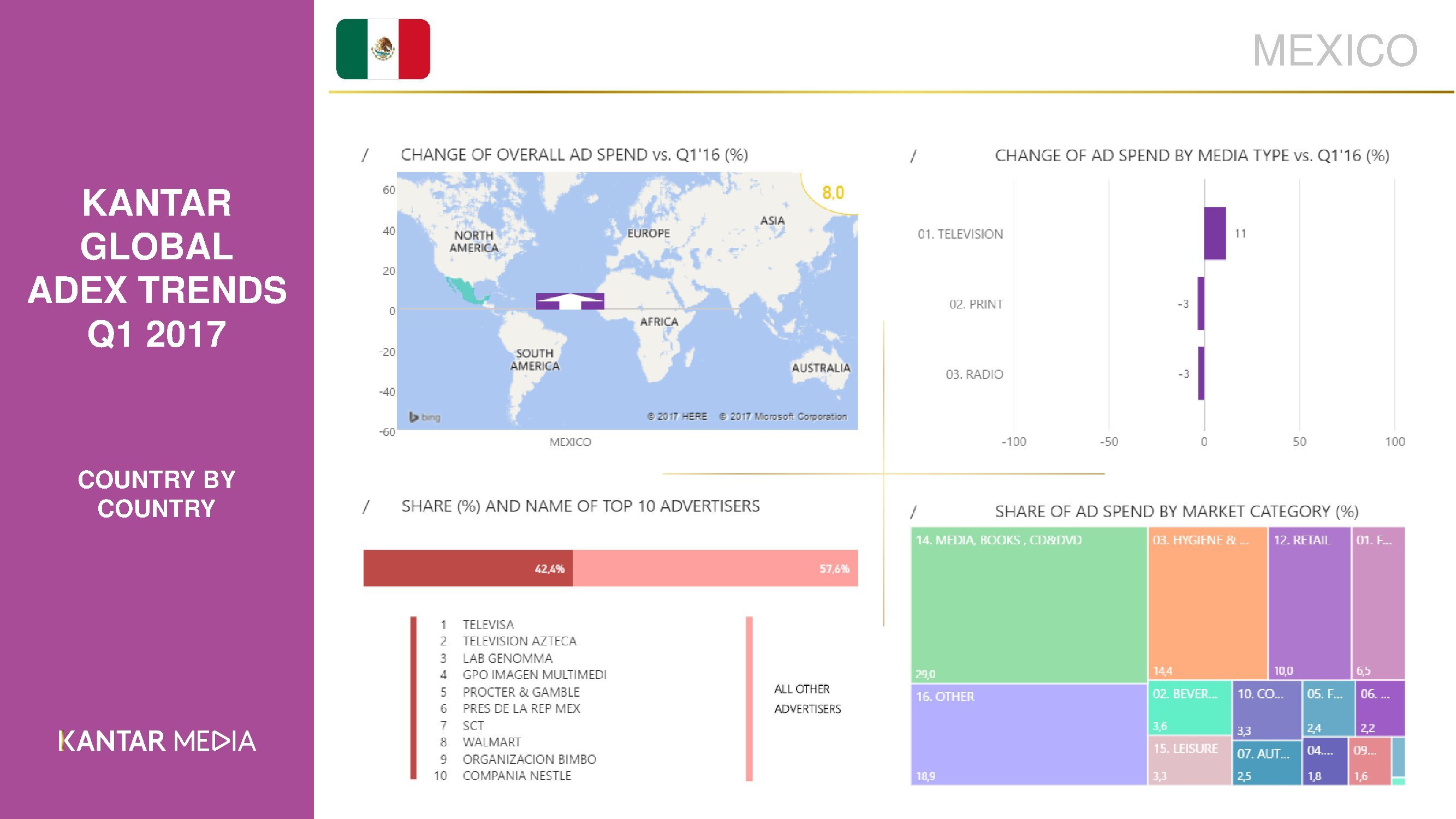Click the 42,4% top advertisers bar segment
Image resolution: width=1456 pixels, height=819 pixels.
468,568
